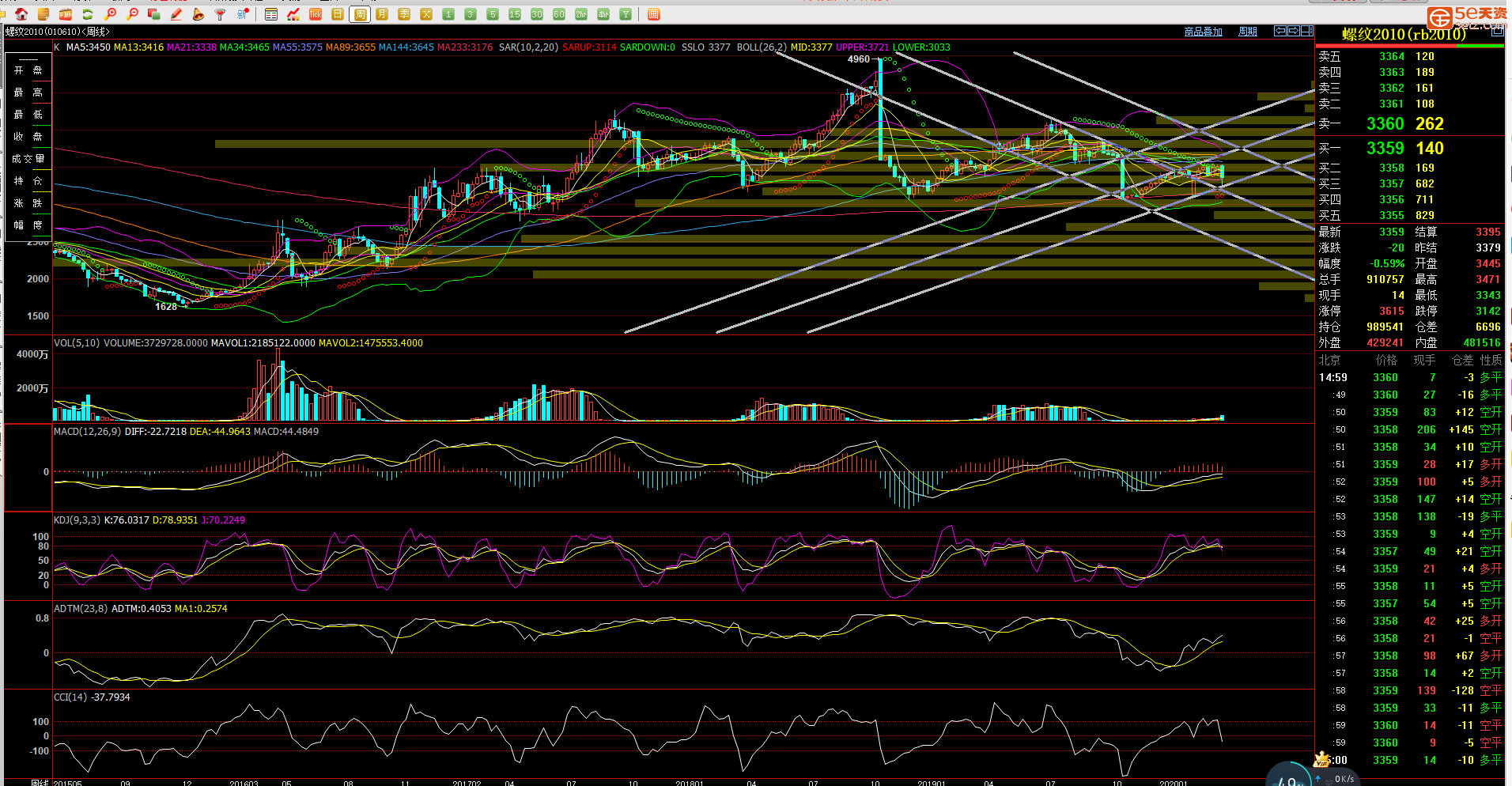The height and width of the screenshot is (786, 1512).
Task: Select the red pencil drawing tool
Action: click(176, 14)
